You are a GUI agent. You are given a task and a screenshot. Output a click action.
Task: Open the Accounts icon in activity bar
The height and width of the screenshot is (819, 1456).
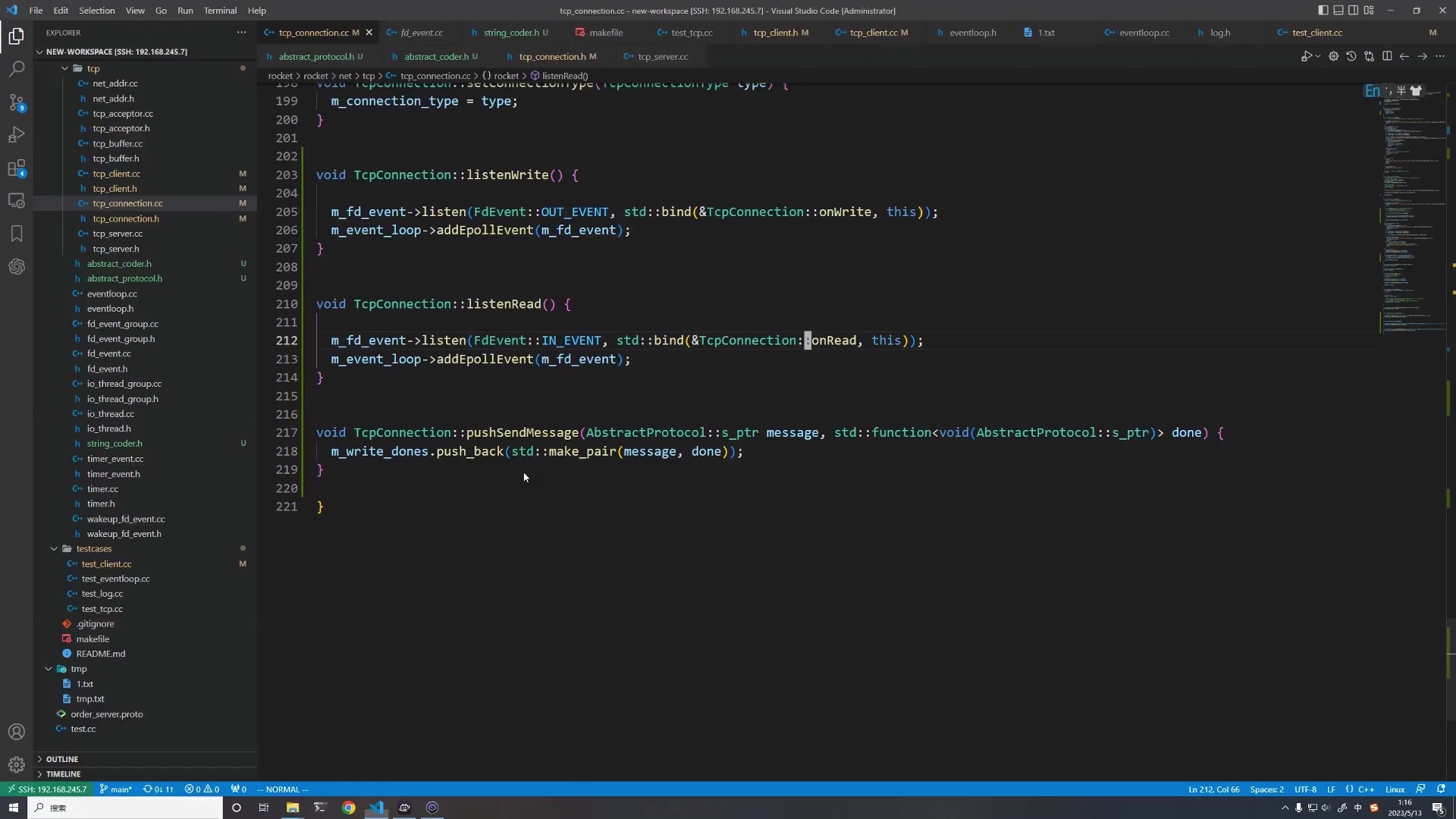click(x=17, y=731)
